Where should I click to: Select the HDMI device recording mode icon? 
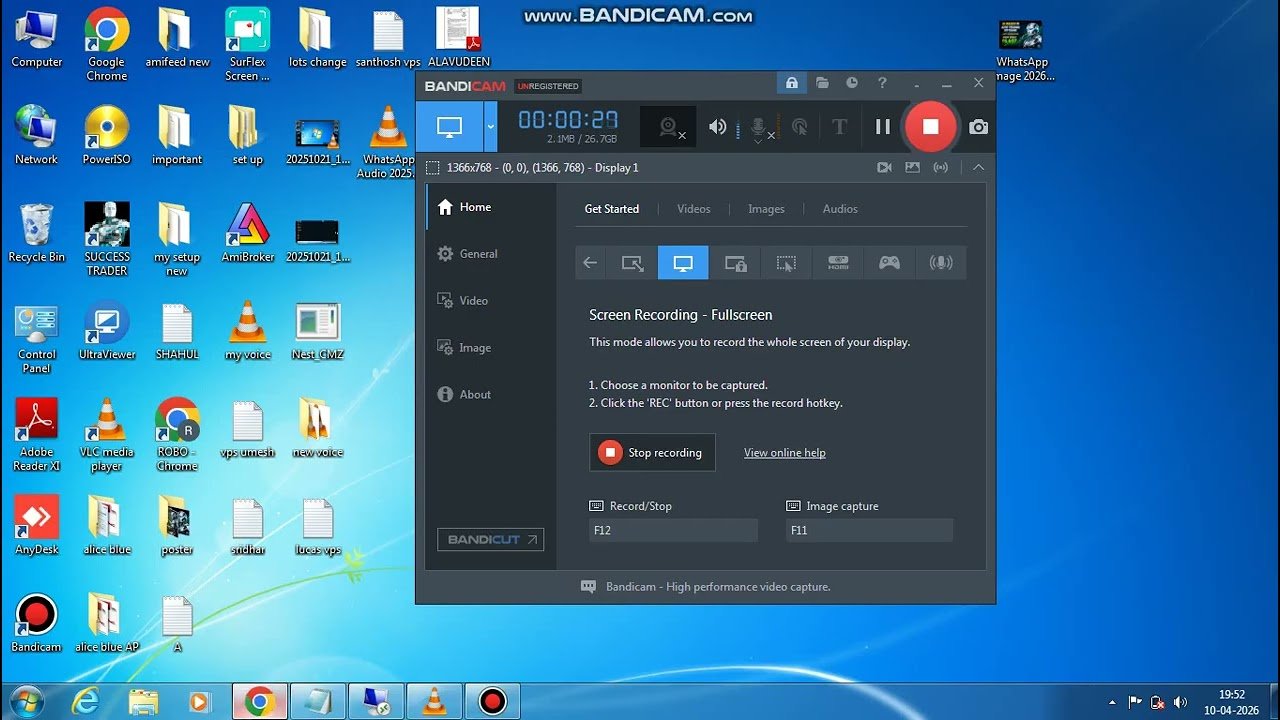[x=838, y=263]
